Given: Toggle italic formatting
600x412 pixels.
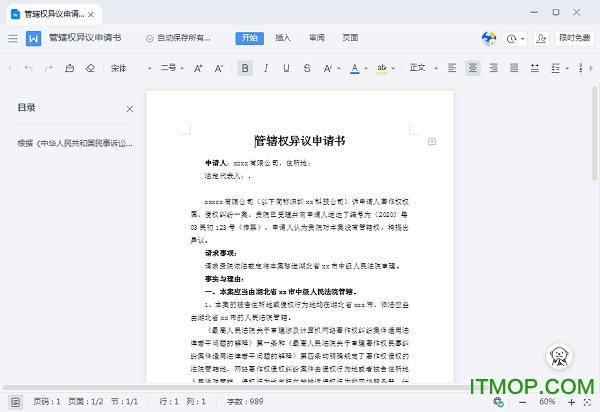Looking at the screenshot, I should (266, 68).
